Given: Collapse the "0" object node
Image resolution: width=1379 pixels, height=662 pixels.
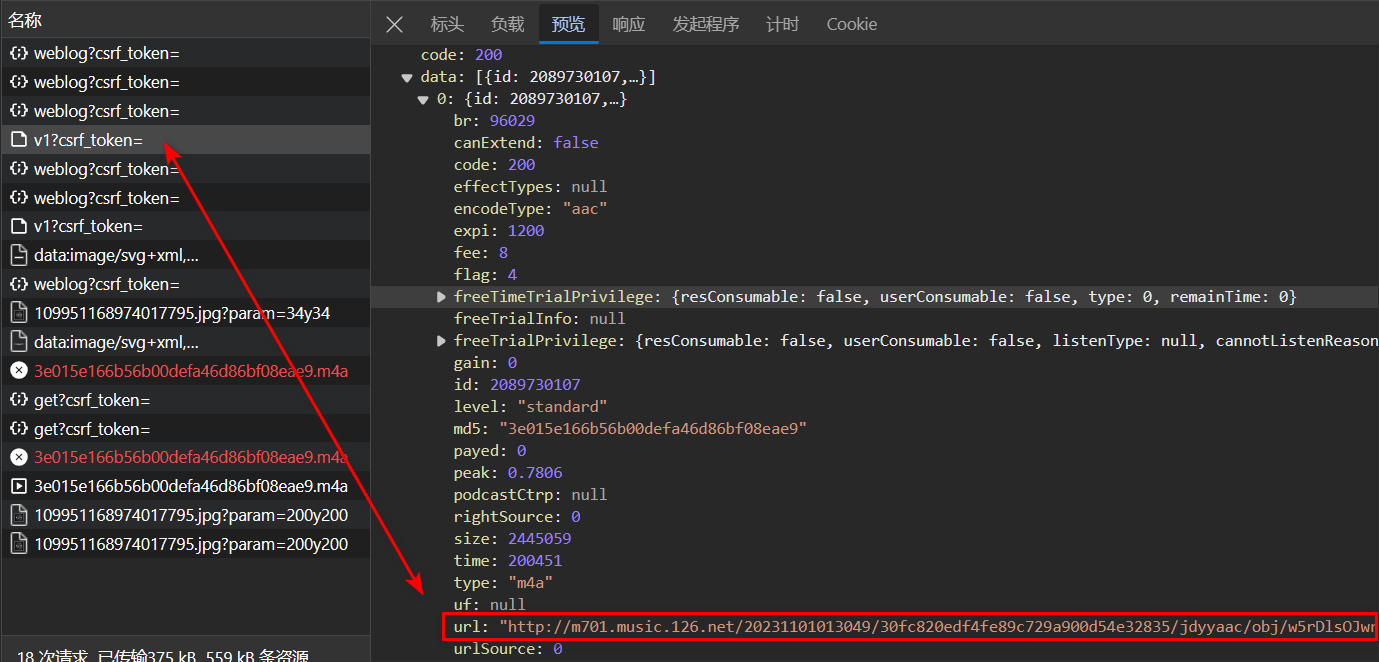Looking at the screenshot, I should pos(424,99).
